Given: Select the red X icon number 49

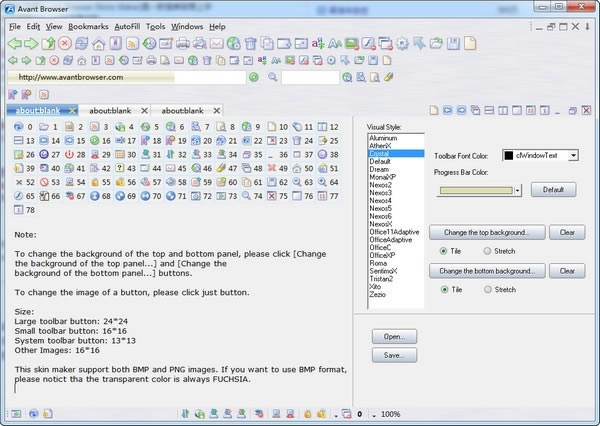Looking at the screenshot, I should tap(272, 168).
